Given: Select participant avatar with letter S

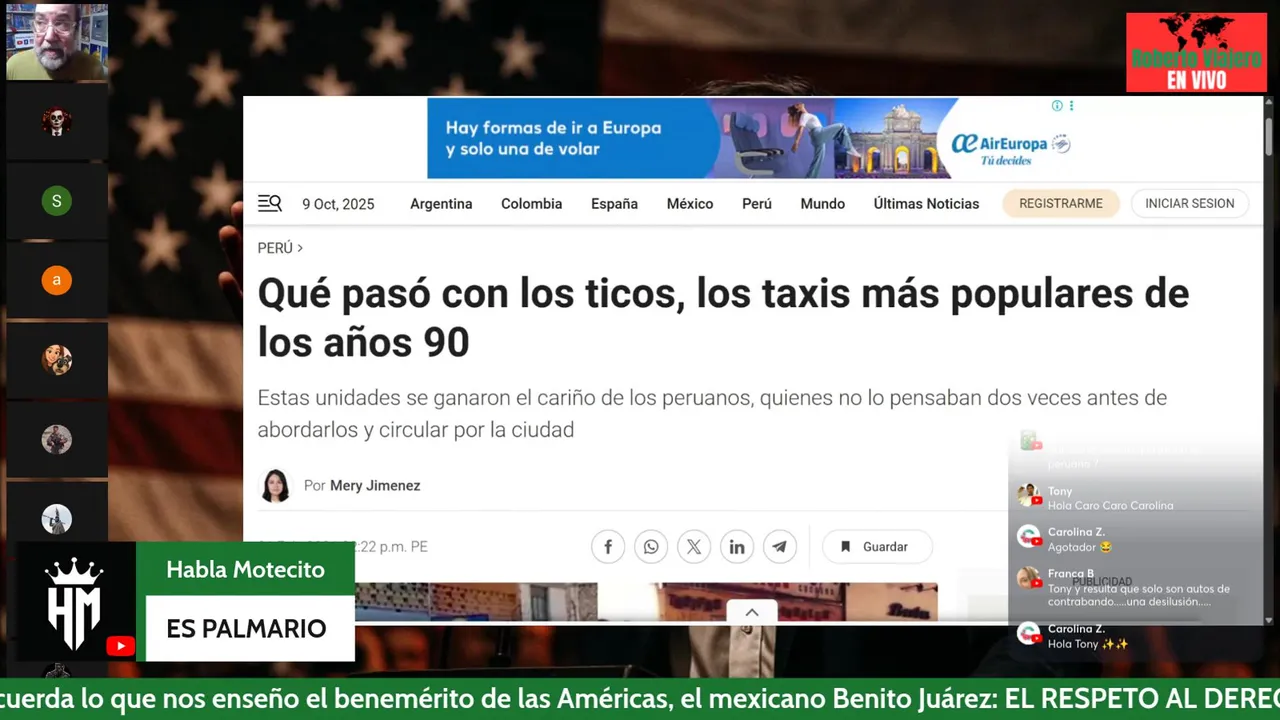Looking at the screenshot, I should (56, 201).
